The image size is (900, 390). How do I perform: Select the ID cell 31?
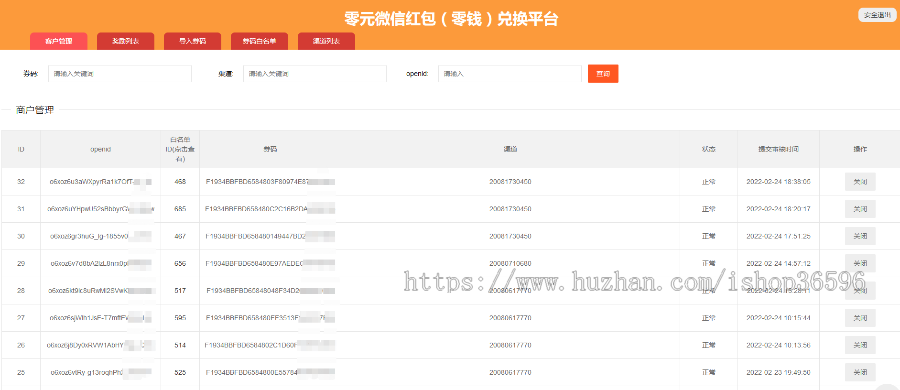(x=21, y=209)
